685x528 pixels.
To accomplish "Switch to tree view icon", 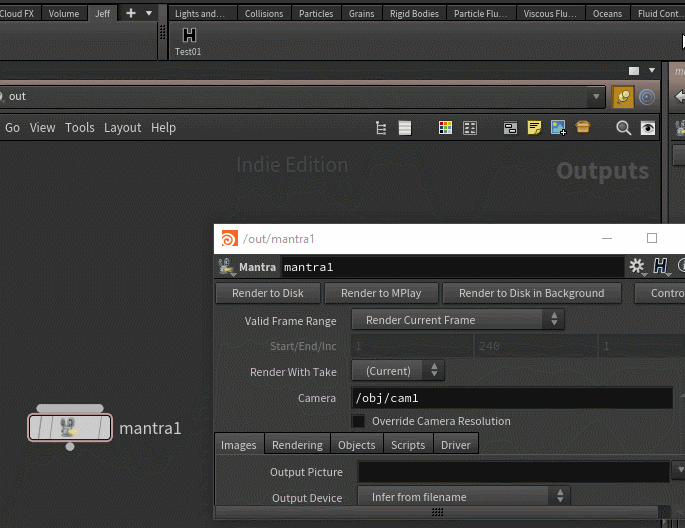I will [381, 128].
